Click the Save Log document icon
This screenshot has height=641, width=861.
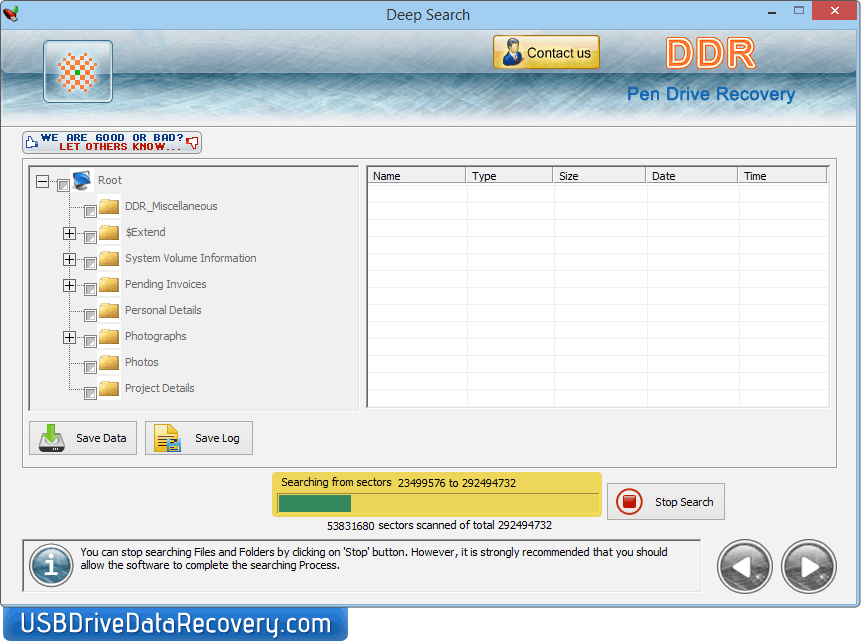[x=166, y=438]
